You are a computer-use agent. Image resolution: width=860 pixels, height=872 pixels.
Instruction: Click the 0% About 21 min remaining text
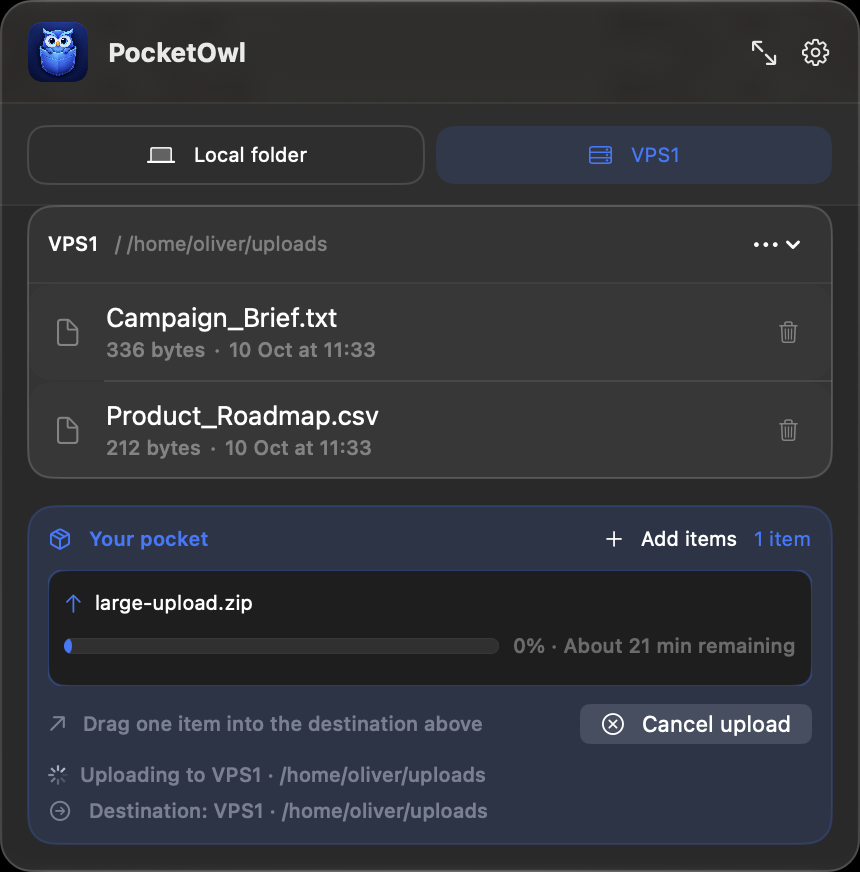point(654,646)
